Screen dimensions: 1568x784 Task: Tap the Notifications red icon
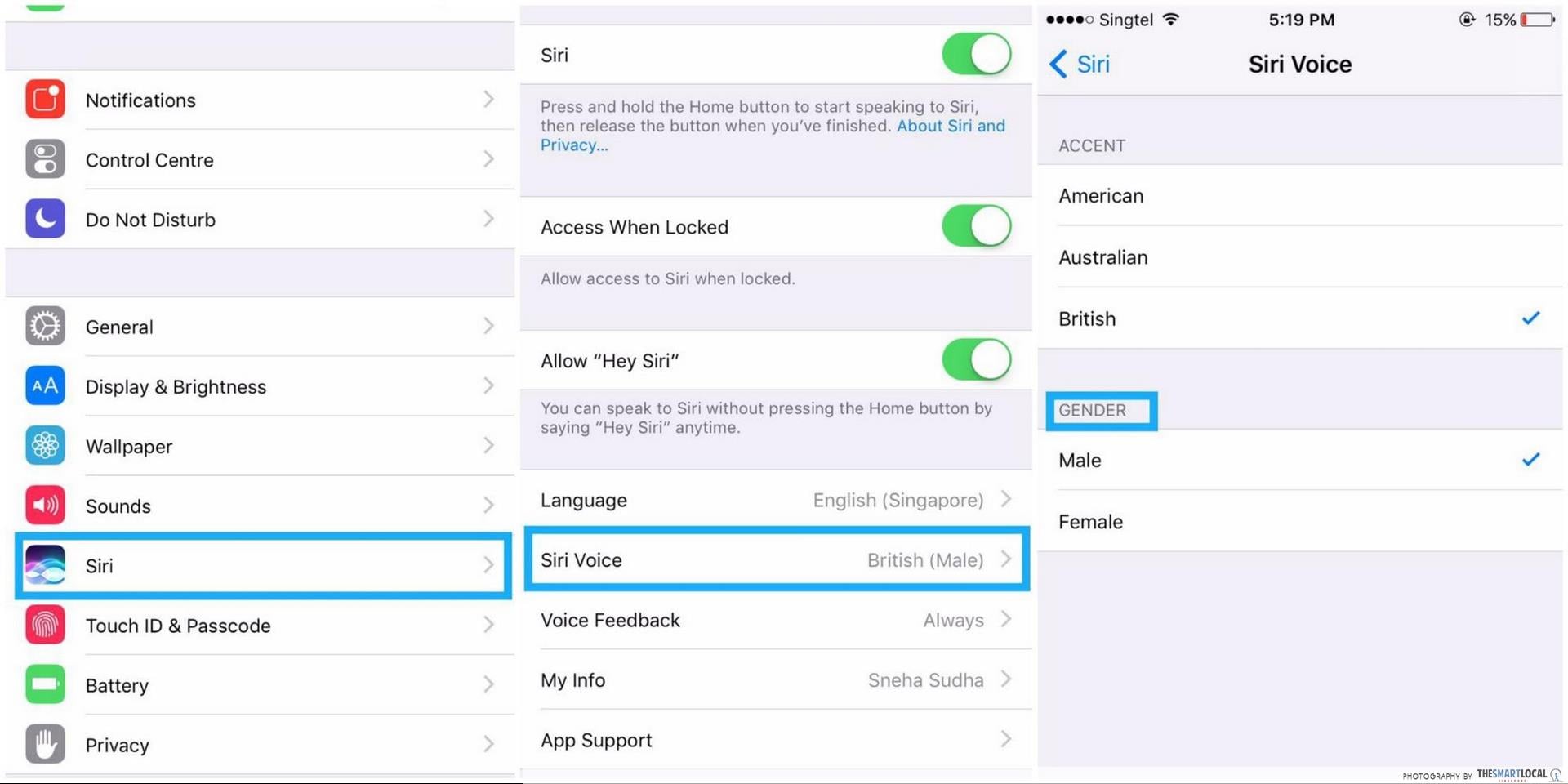coord(45,100)
